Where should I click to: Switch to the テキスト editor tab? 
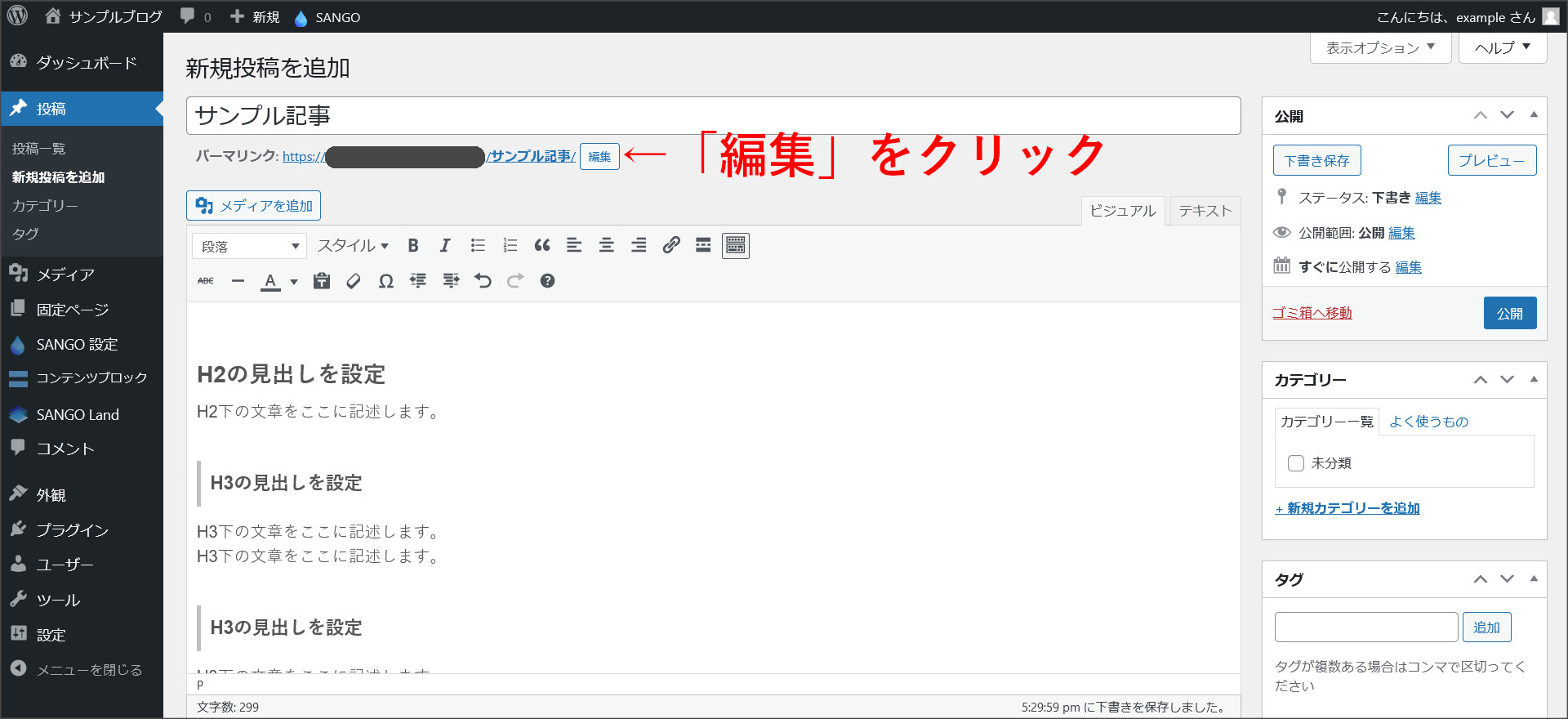[x=1205, y=211]
